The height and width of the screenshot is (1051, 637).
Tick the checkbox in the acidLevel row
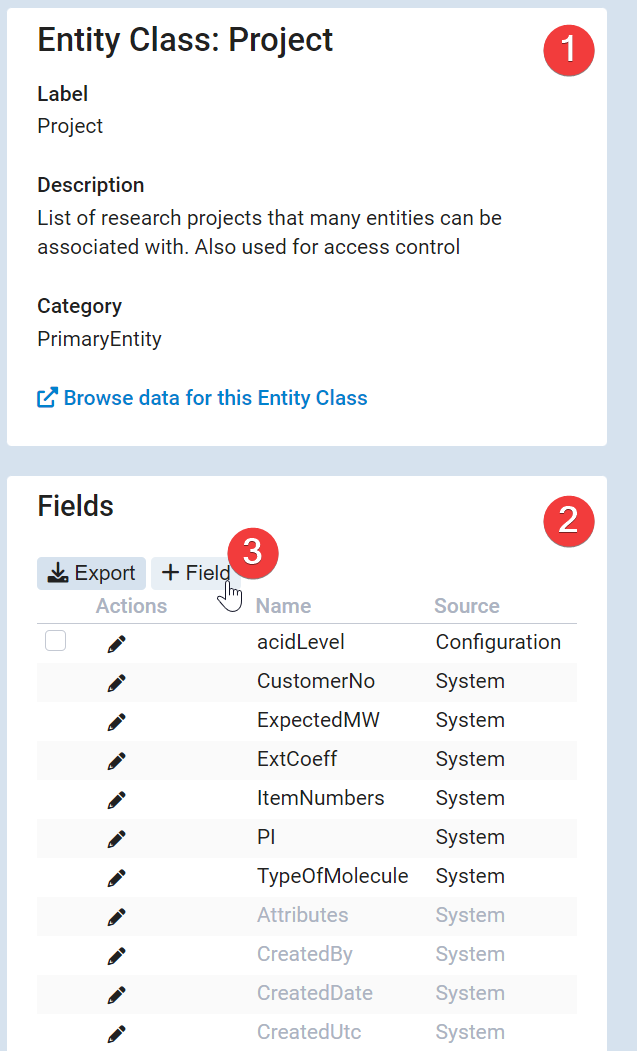pyautogui.click(x=56, y=641)
